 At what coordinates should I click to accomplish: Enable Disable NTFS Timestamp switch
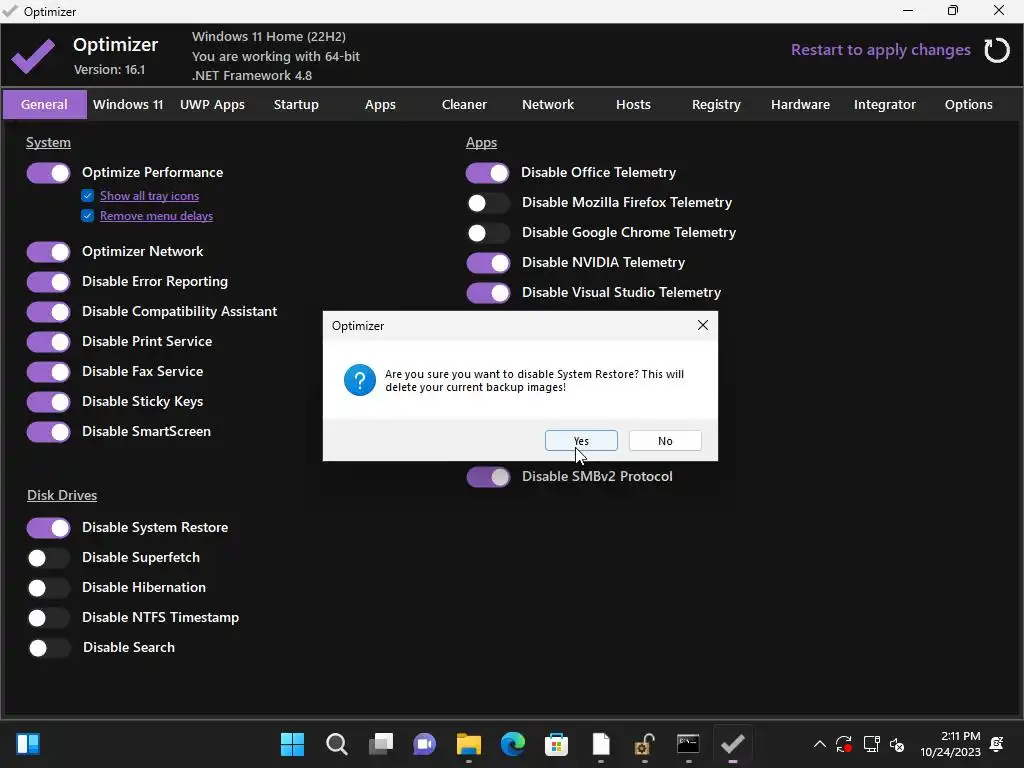coord(48,618)
